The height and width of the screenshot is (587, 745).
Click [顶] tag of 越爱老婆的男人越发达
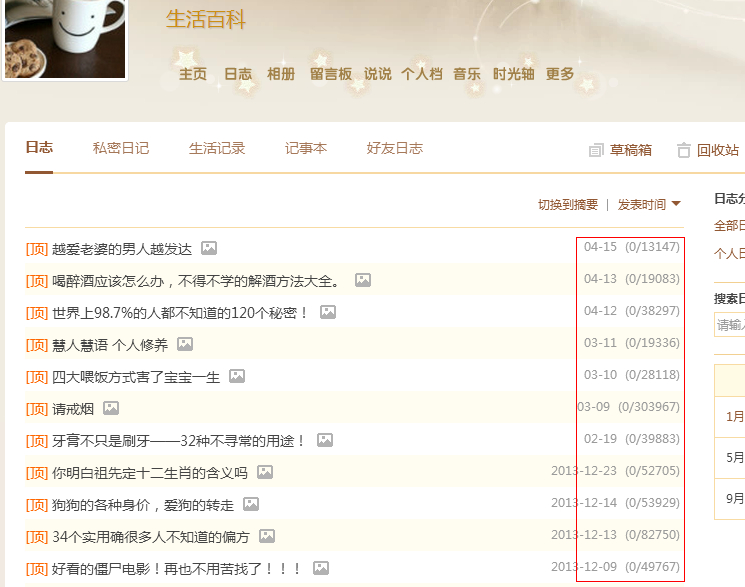point(37,249)
